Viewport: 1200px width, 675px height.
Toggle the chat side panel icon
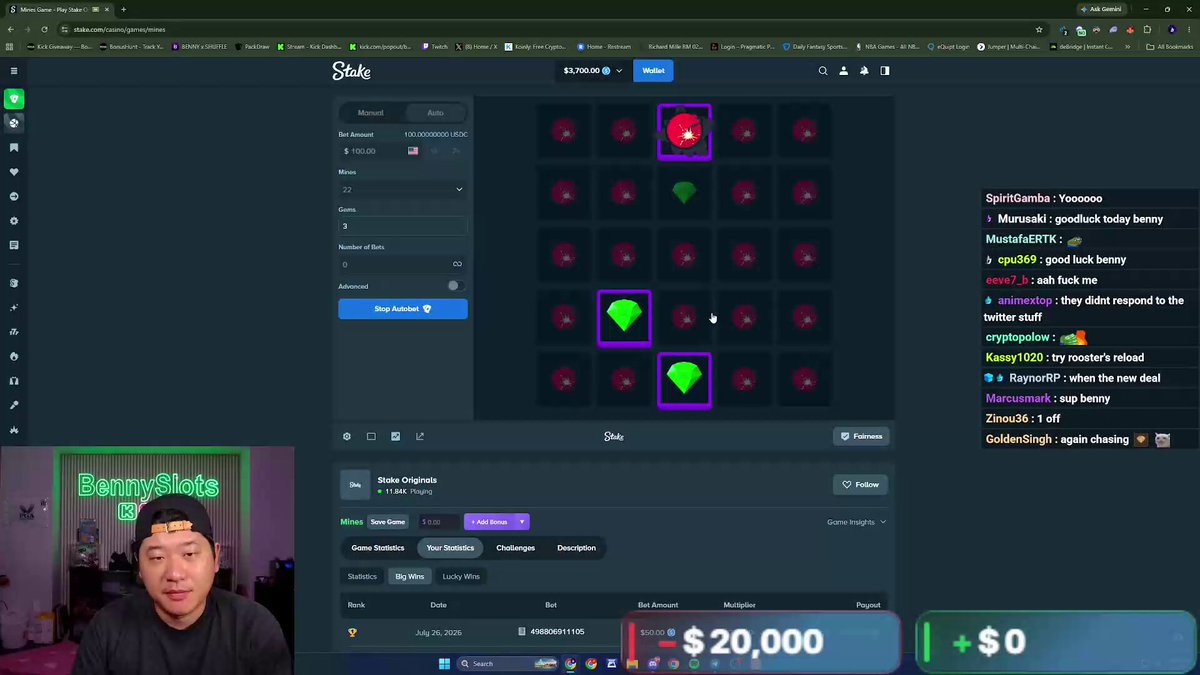pos(884,71)
